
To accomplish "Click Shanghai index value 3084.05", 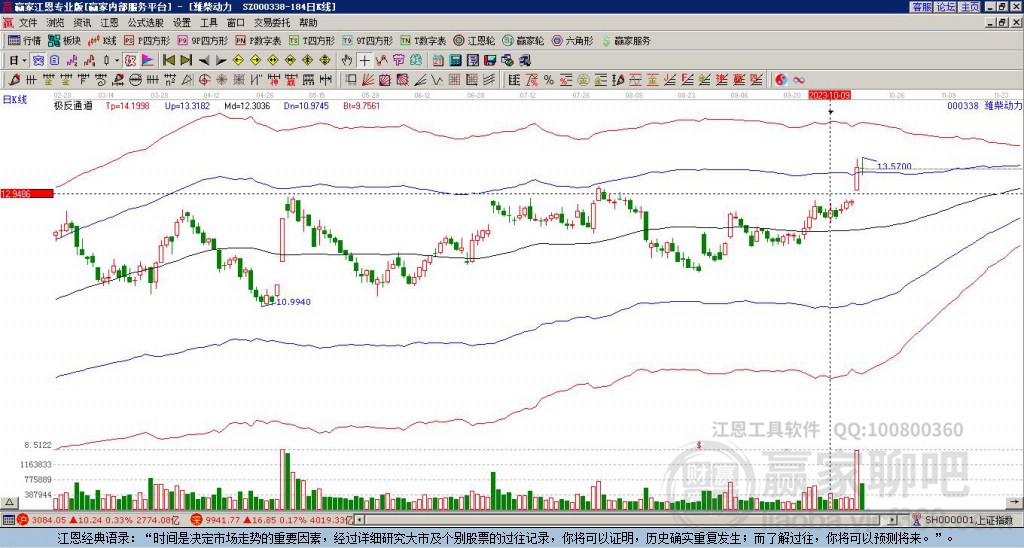I will (49, 520).
